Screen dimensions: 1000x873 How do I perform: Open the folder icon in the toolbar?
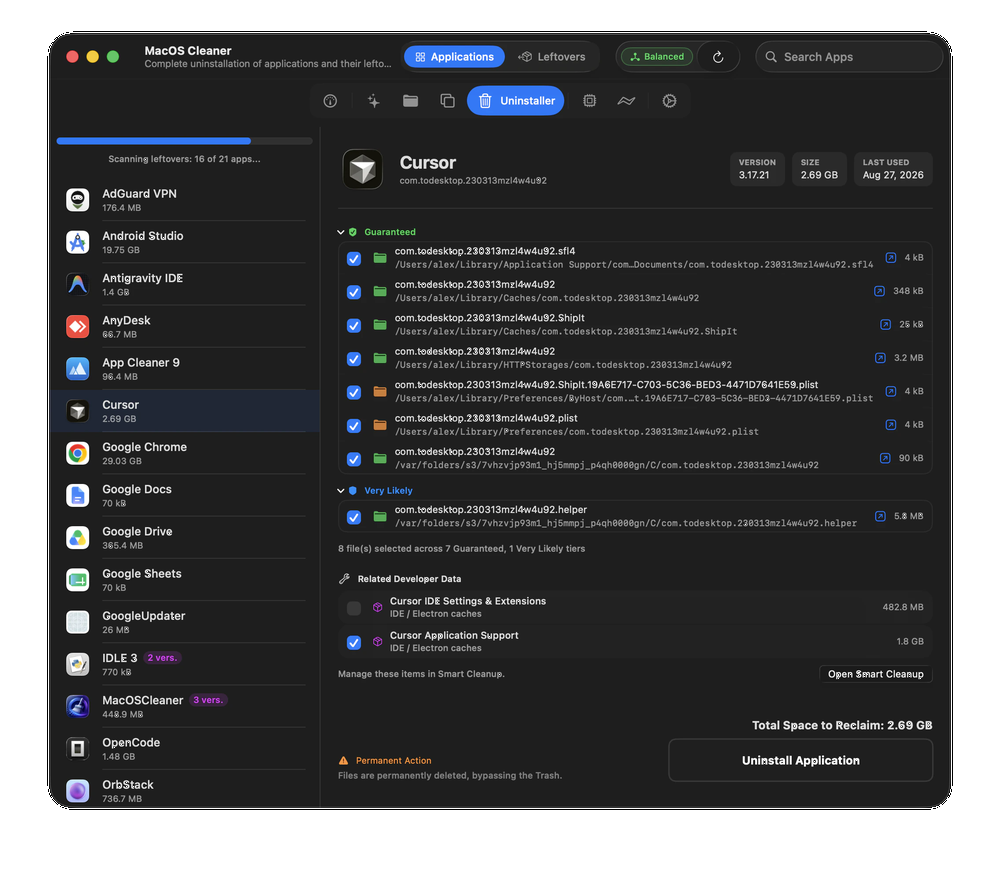(x=410, y=101)
